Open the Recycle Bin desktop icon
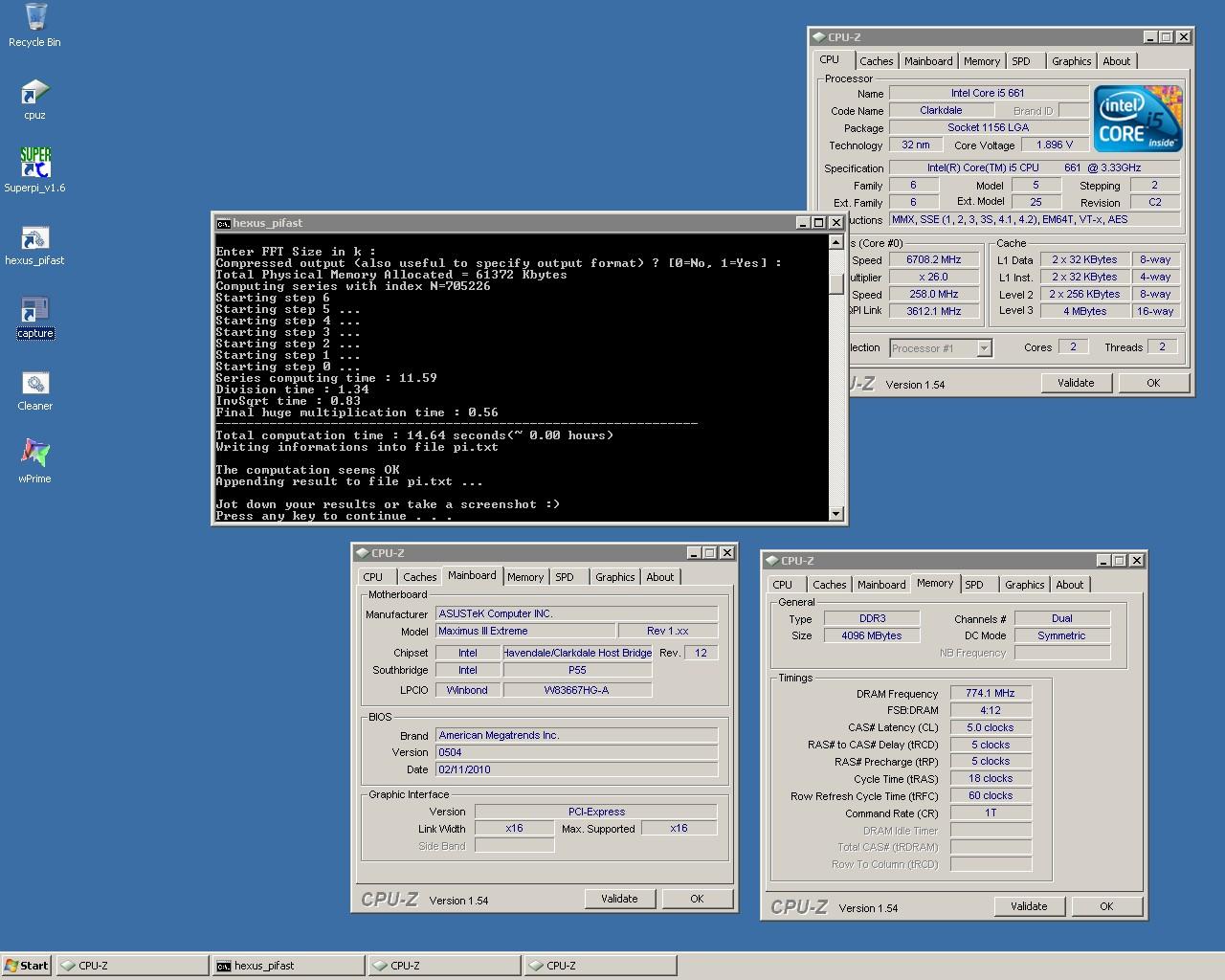 tap(34, 25)
